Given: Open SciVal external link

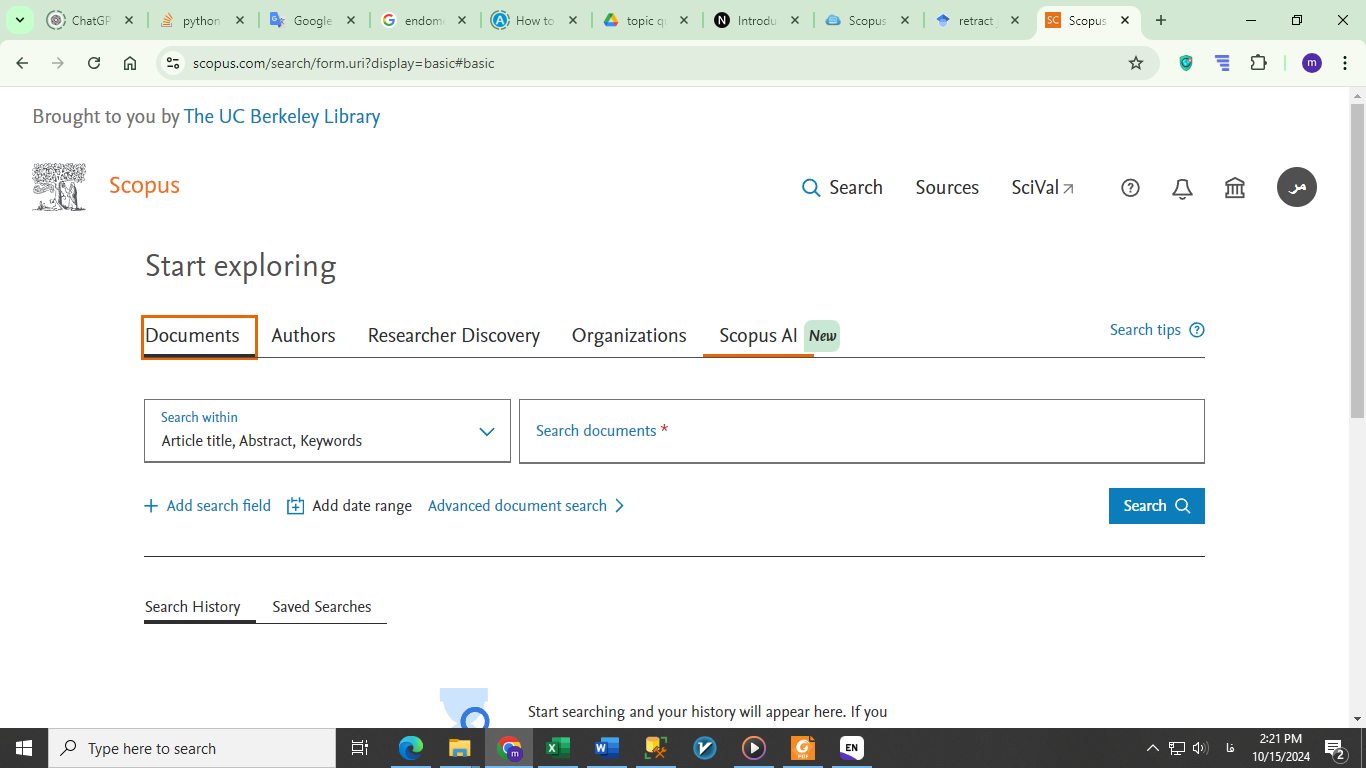Looking at the screenshot, I should [1042, 187].
